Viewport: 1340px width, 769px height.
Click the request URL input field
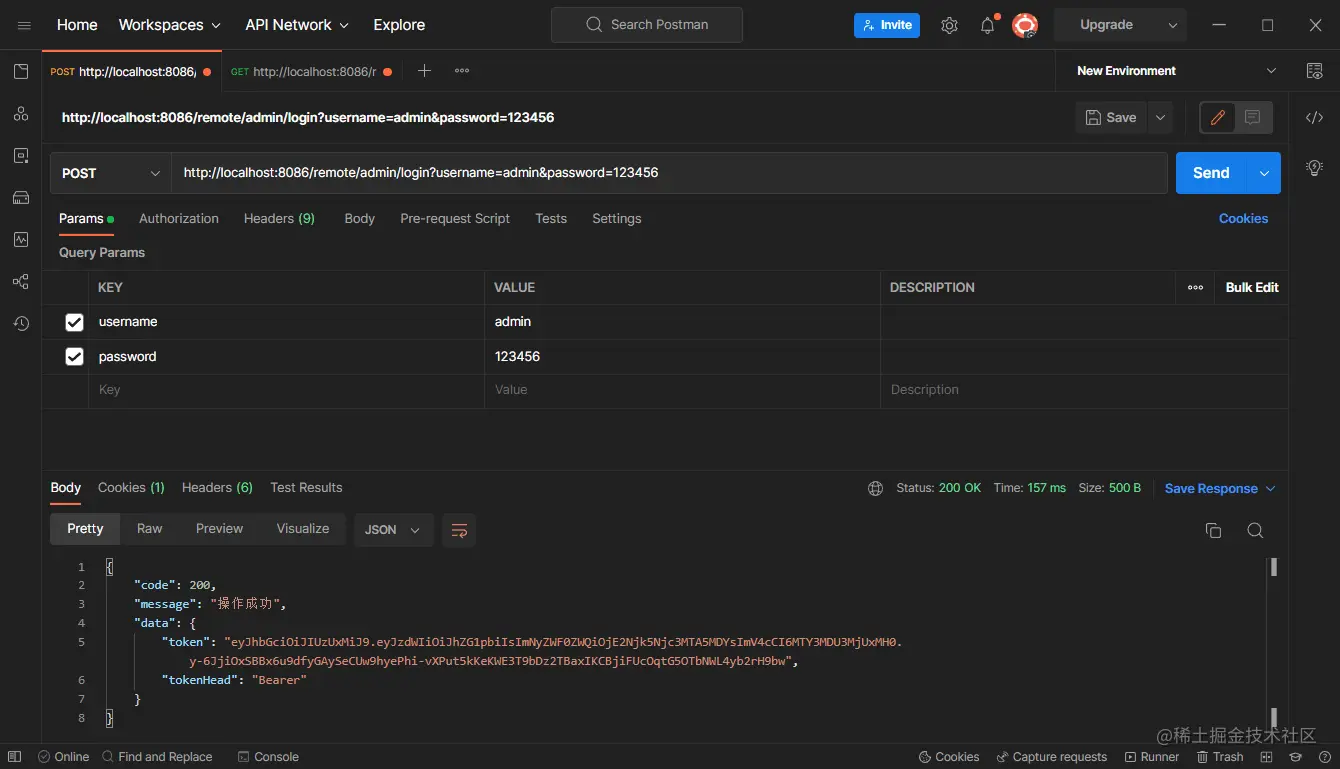point(669,173)
